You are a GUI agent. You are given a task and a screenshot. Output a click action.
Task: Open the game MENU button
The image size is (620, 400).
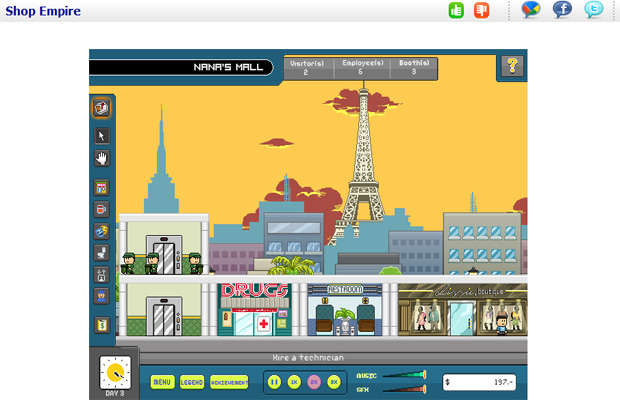[x=162, y=382]
